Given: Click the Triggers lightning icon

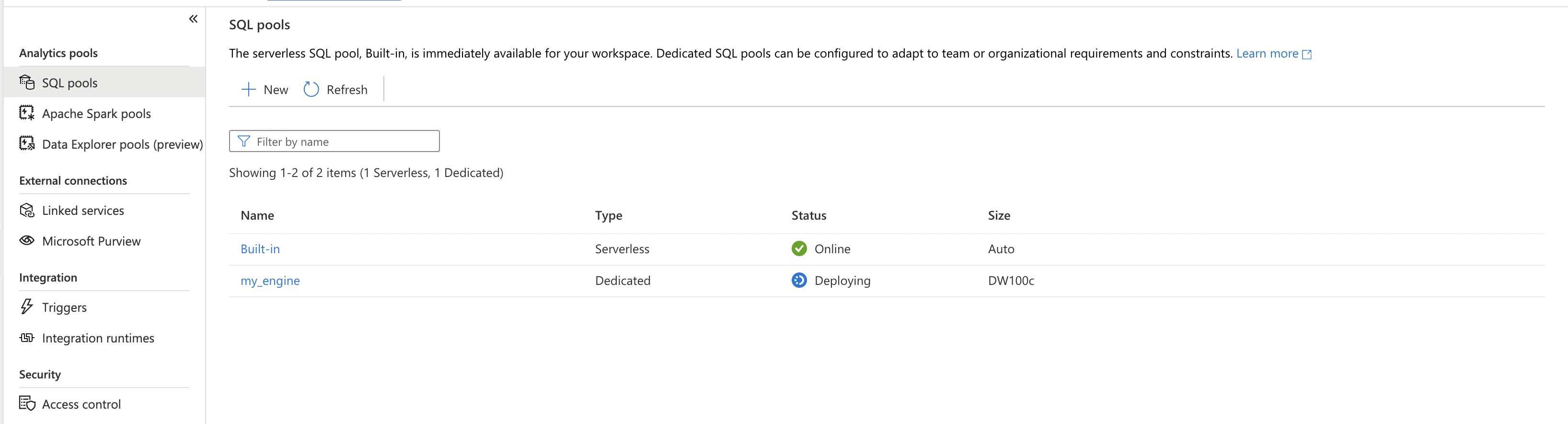Looking at the screenshot, I should point(26,306).
